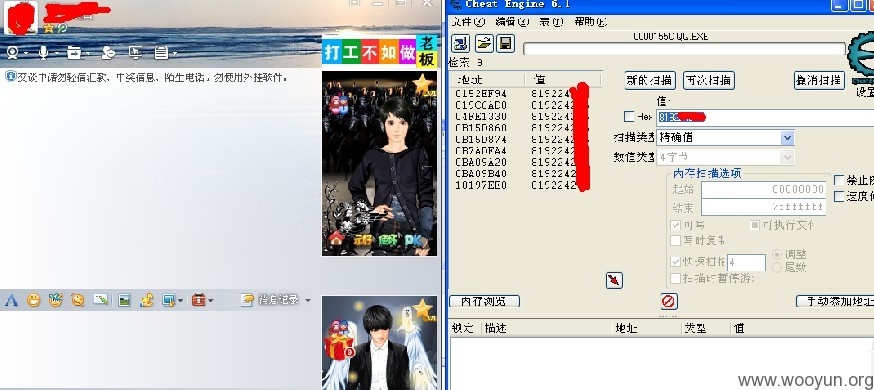Click the home icon on upper QQ show avatar
874x390 pixels.
336,239
